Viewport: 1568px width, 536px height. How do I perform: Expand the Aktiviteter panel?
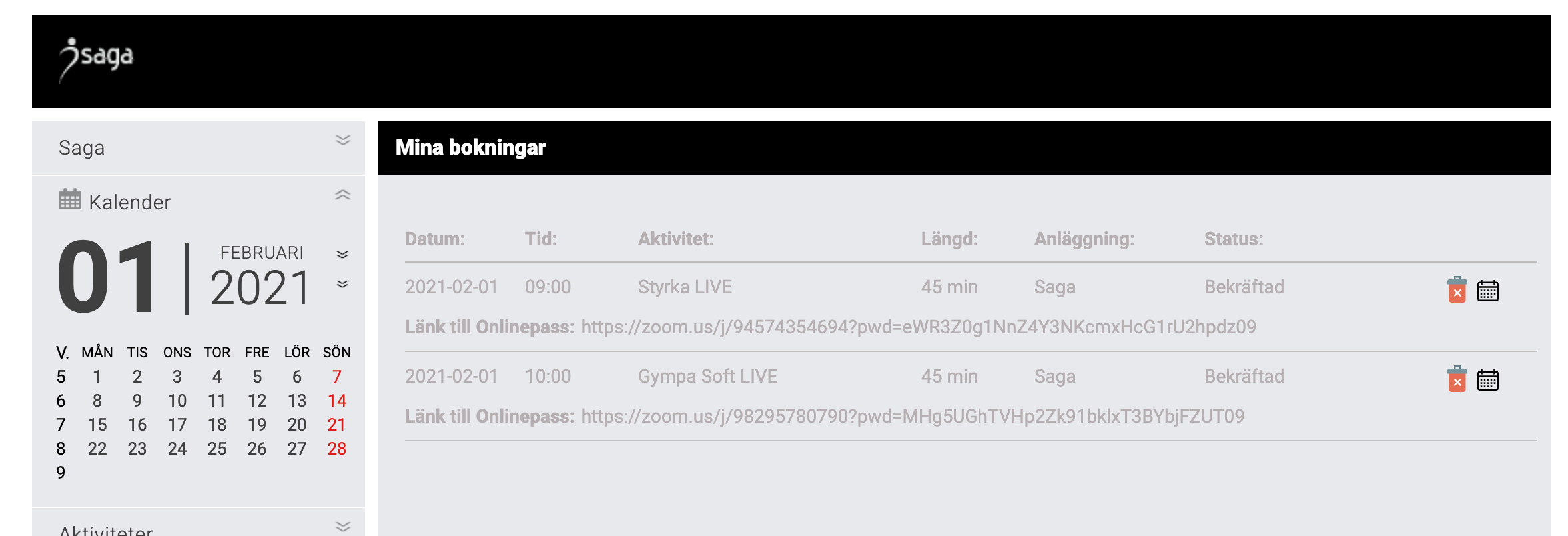(343, 527)
